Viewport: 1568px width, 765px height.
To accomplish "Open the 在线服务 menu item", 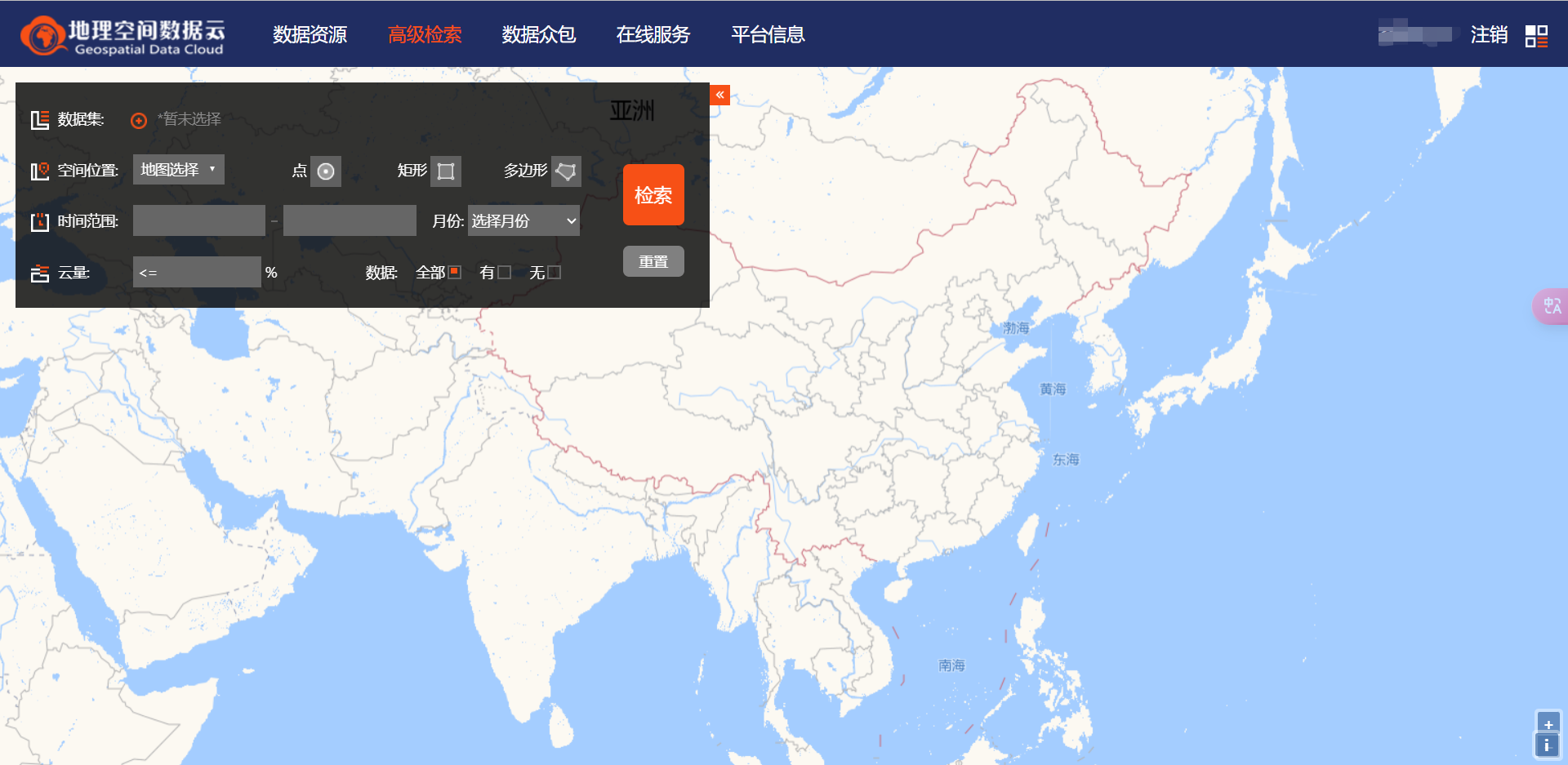I will [653, 34].
